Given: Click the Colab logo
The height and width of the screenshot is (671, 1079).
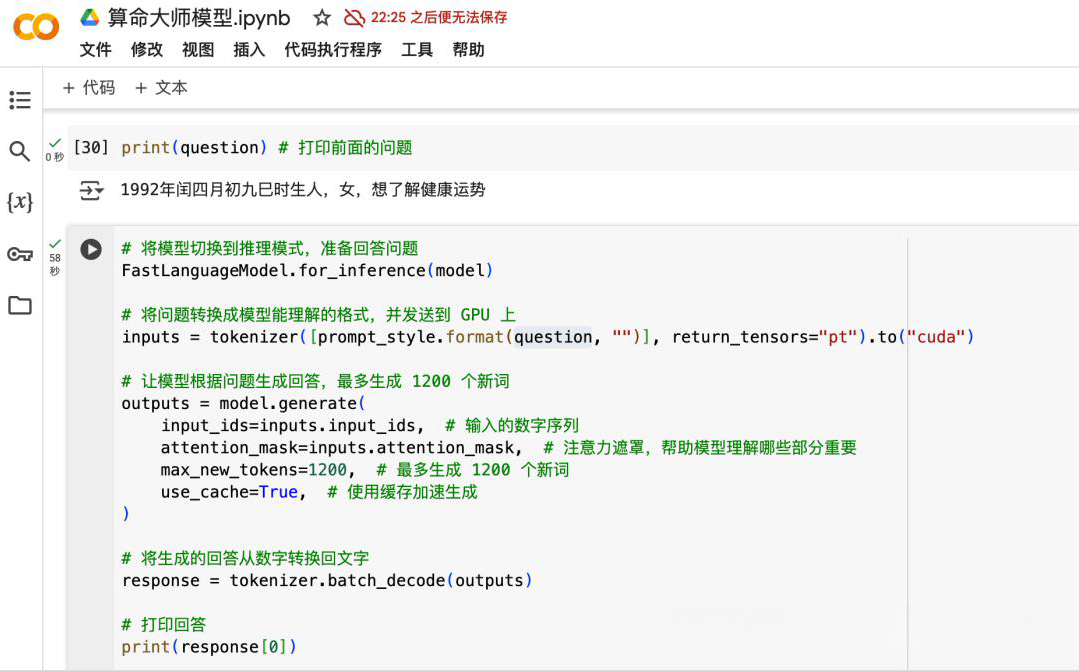Looking at the screenshot, I should click(36, 28).
